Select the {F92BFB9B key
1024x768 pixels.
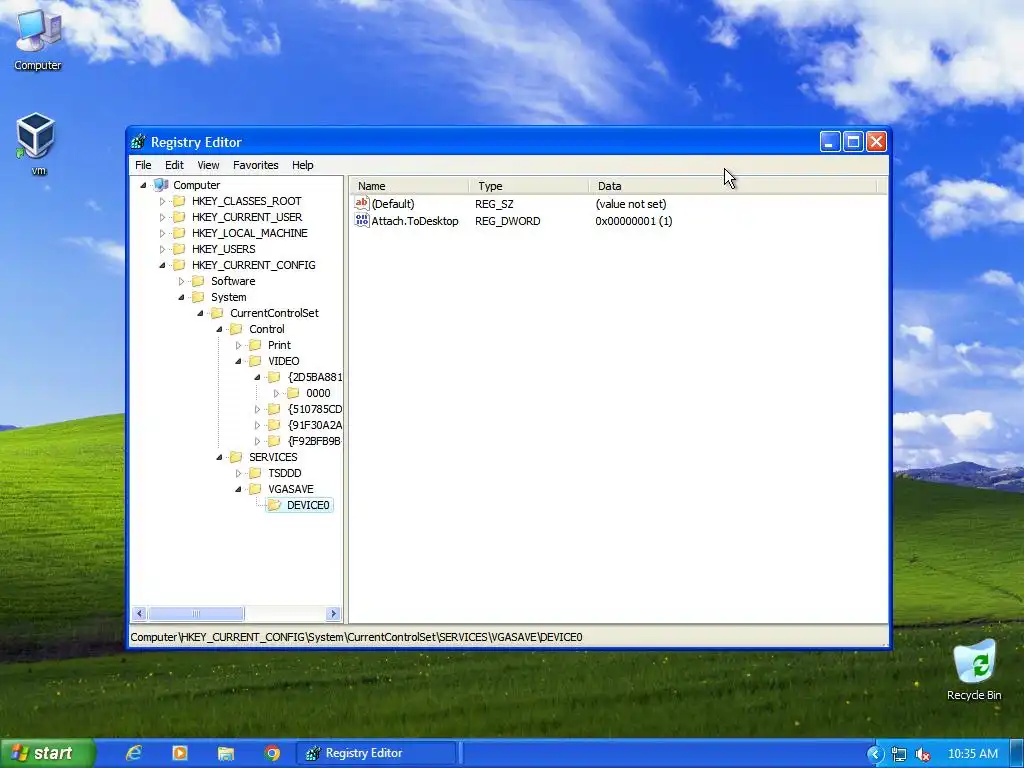pos(315,441)
